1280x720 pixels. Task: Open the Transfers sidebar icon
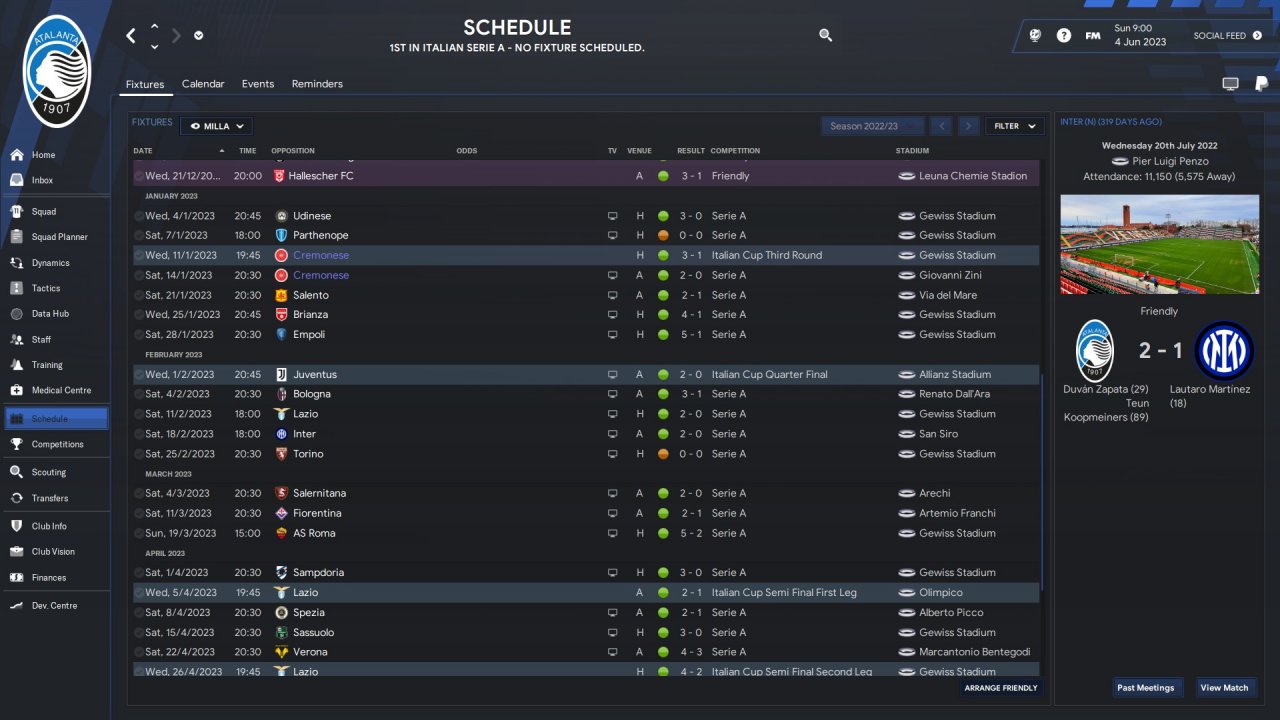pyautogui.click(x=17, y=498)
